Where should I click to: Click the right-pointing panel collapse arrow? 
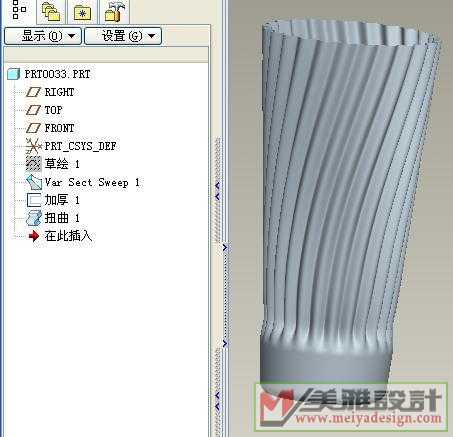coord(225,247)
